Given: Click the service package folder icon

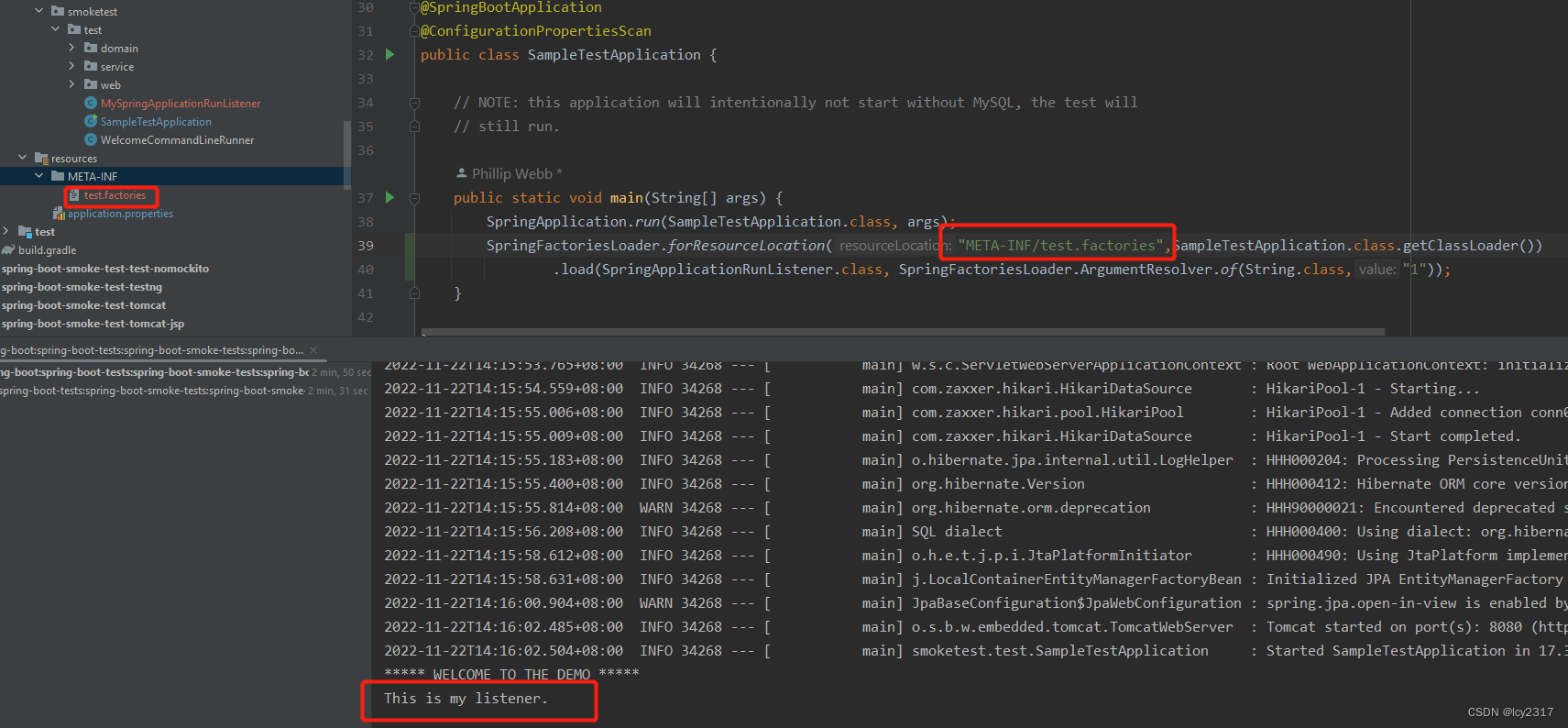Looking at the screenshot, I should tap(91, 66).
